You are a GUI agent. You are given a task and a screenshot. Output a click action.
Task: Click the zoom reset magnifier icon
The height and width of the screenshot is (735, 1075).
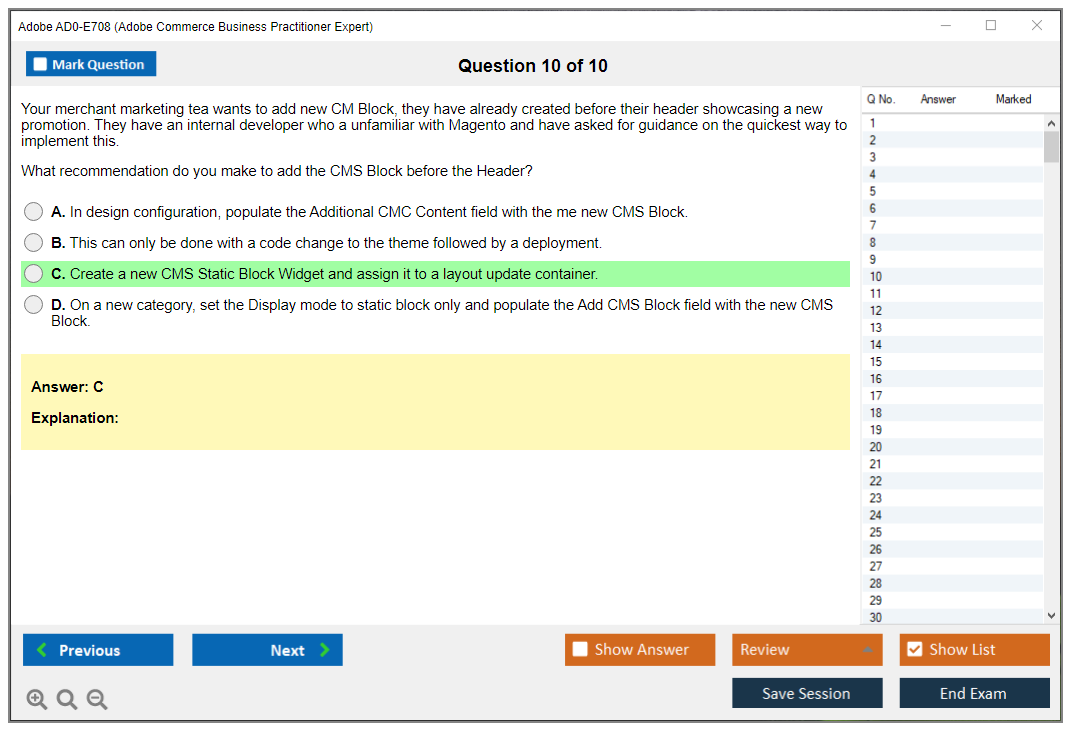[67, 700]
